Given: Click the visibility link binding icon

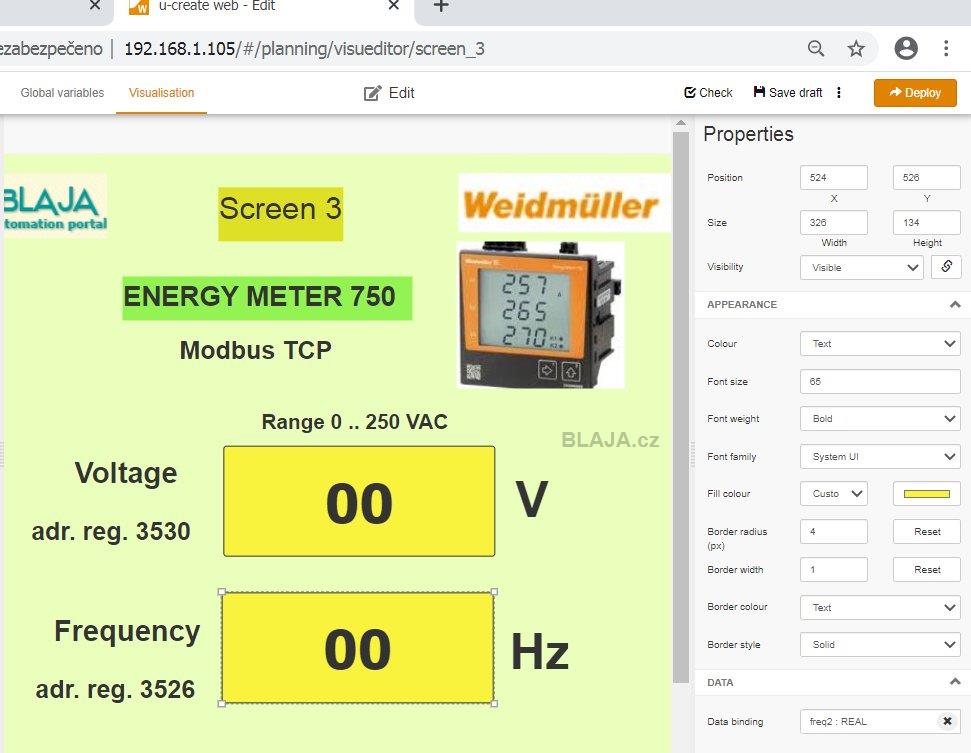Looking at the screenshot, I should 946,267.
